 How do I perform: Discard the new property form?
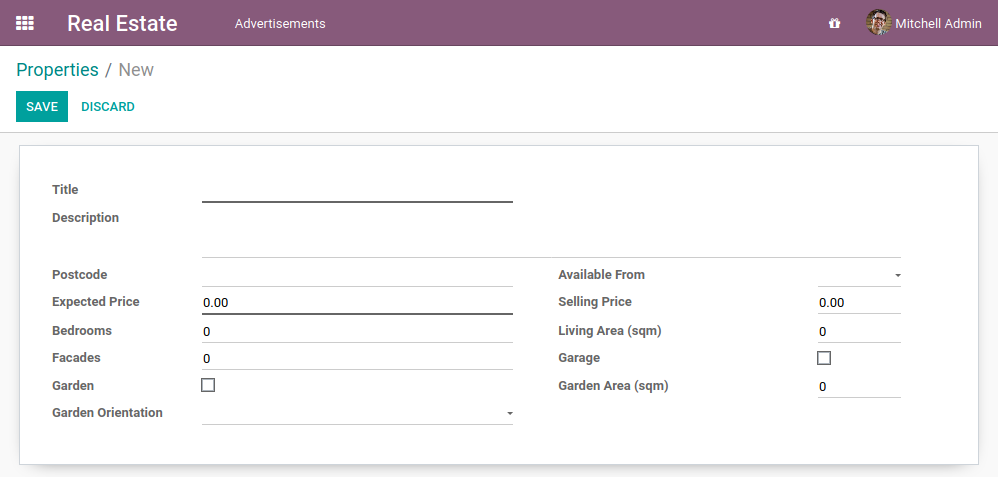108,107
